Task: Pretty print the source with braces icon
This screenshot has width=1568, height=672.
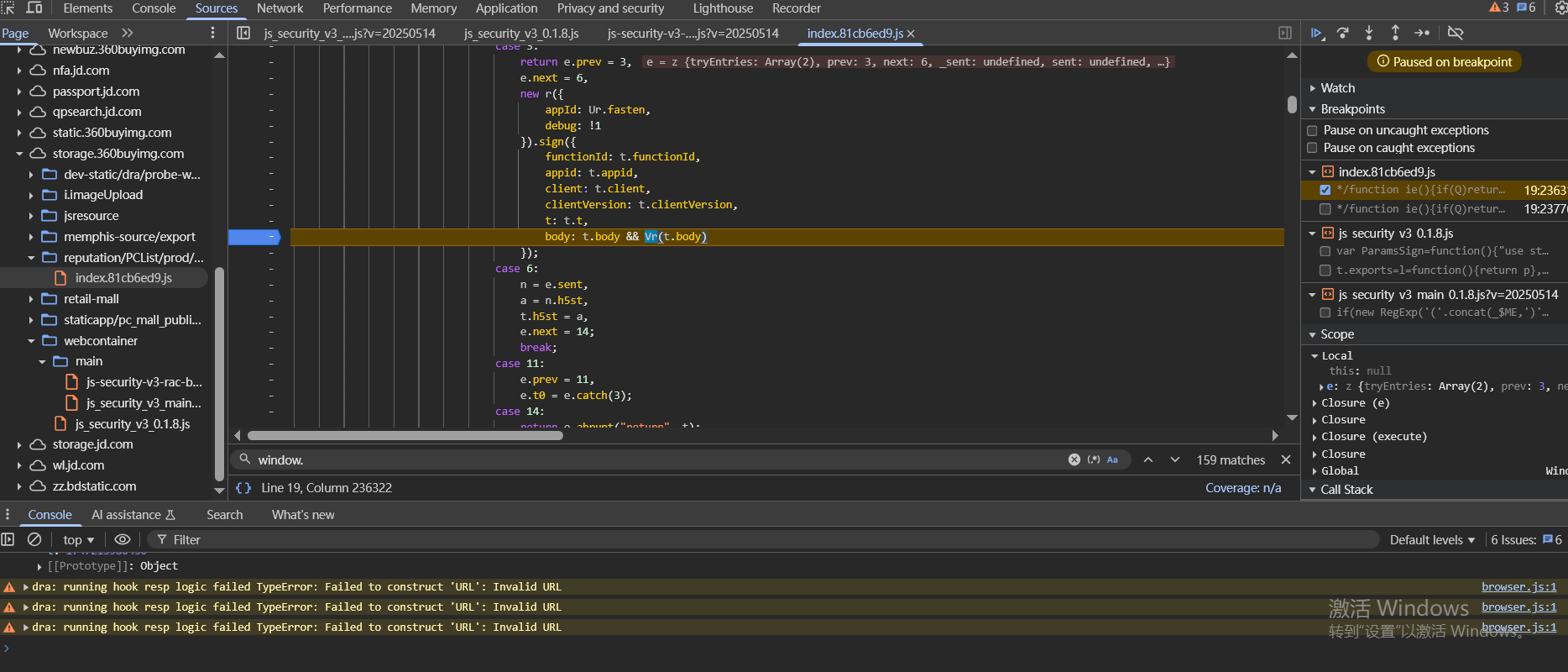Action: 243,488
